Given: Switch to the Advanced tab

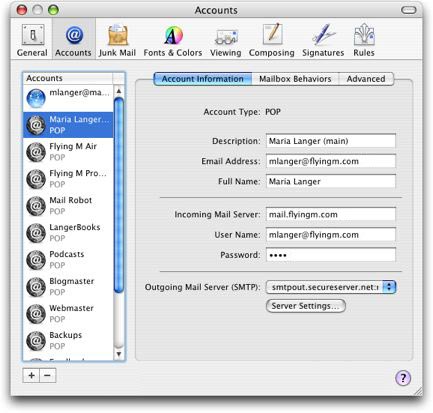Looking at the screenshot, I should point(366,79).
